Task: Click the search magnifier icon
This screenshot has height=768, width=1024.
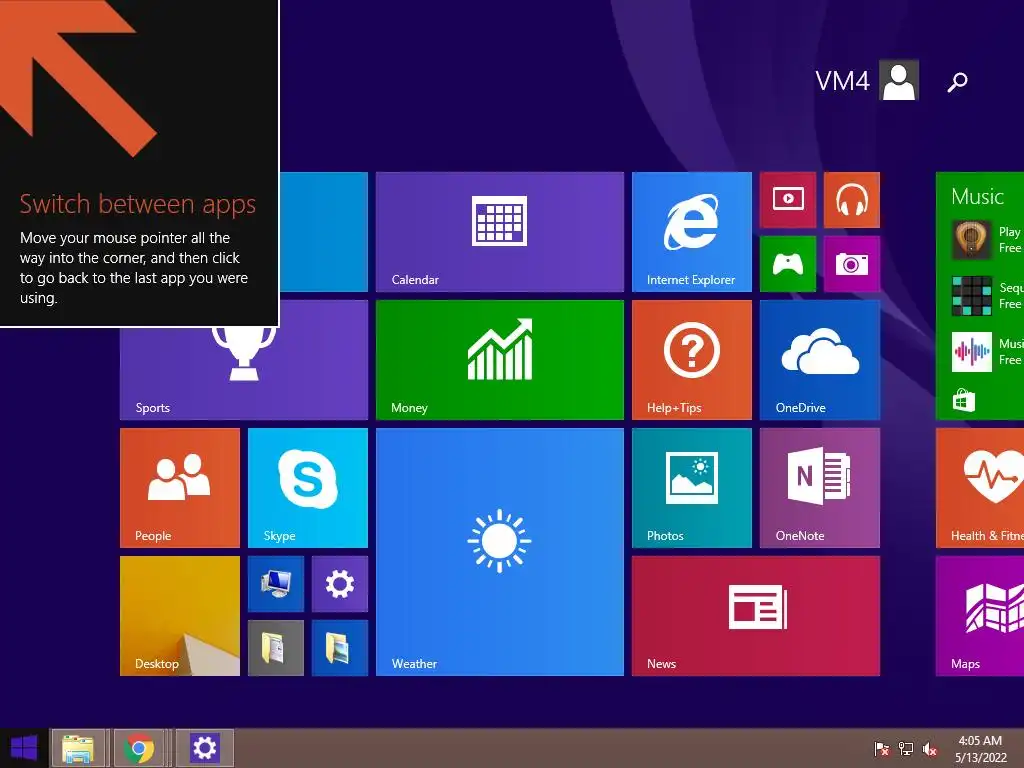Action: (957, 82)
